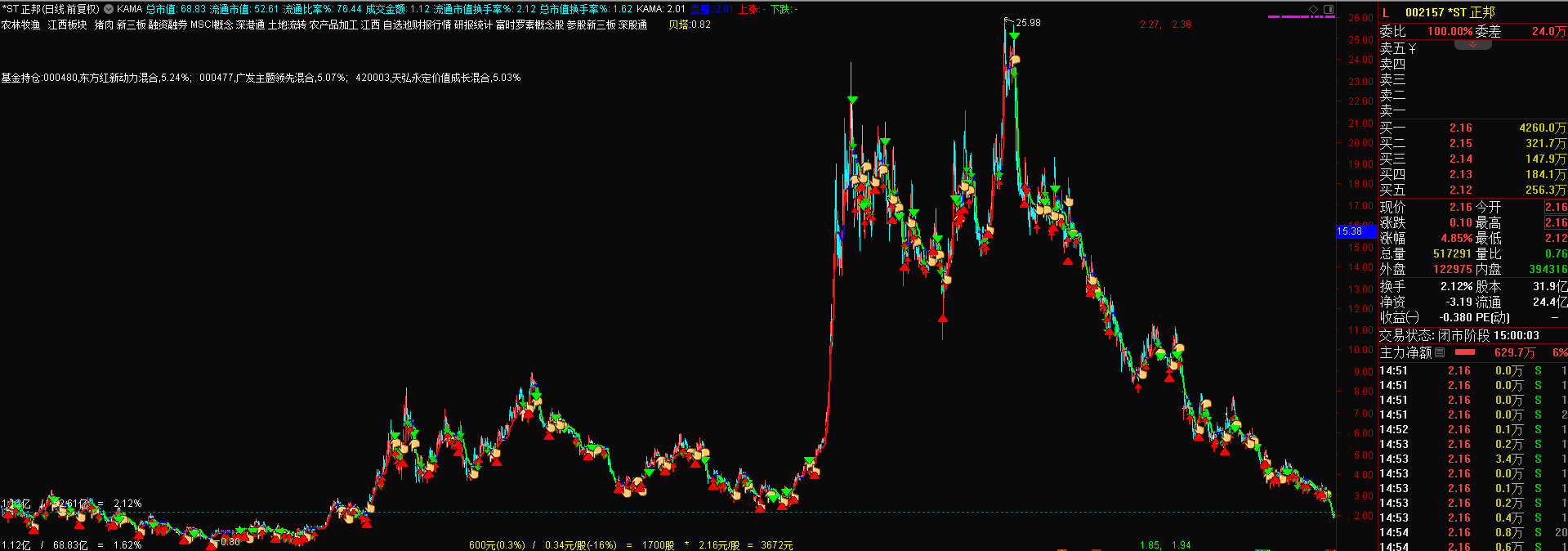Image resolution: width=1568 pixels, height=551 pixels.
Task: Open the 猪肉 concept tag
Action: 104,25
